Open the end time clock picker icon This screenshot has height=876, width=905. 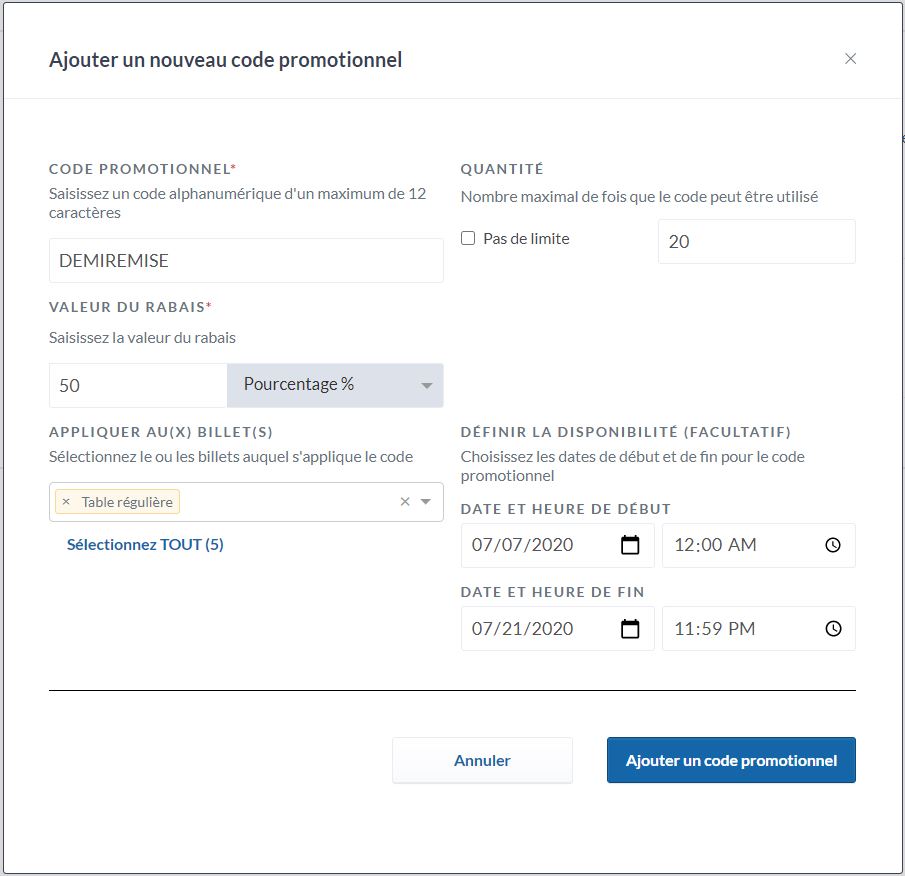pyautogui.click(x=833, y=629)
